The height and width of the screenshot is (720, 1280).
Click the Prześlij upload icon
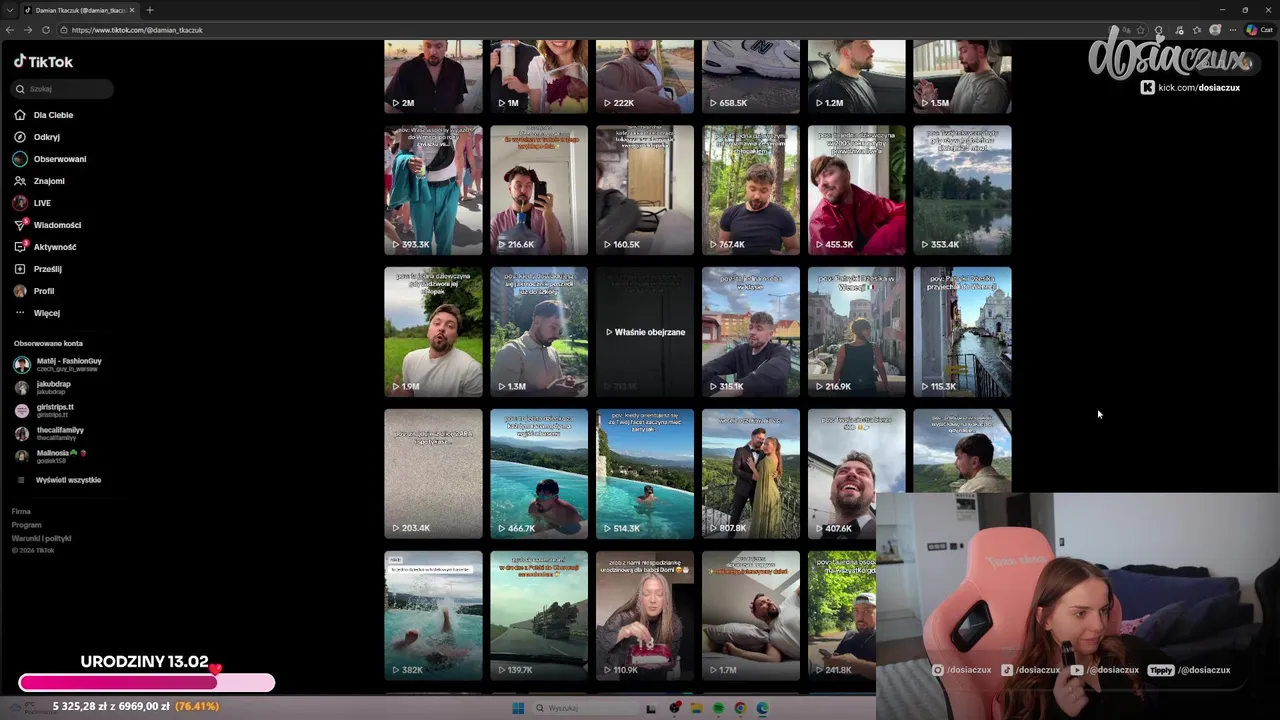click(20, 269)
